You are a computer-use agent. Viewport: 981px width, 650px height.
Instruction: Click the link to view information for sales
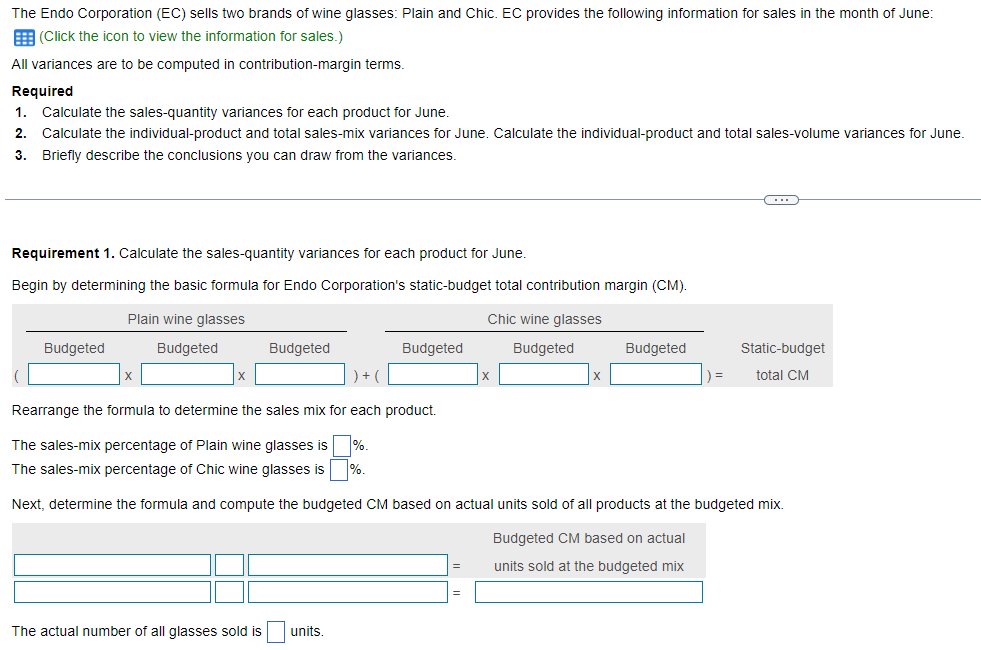click(191, 36)
